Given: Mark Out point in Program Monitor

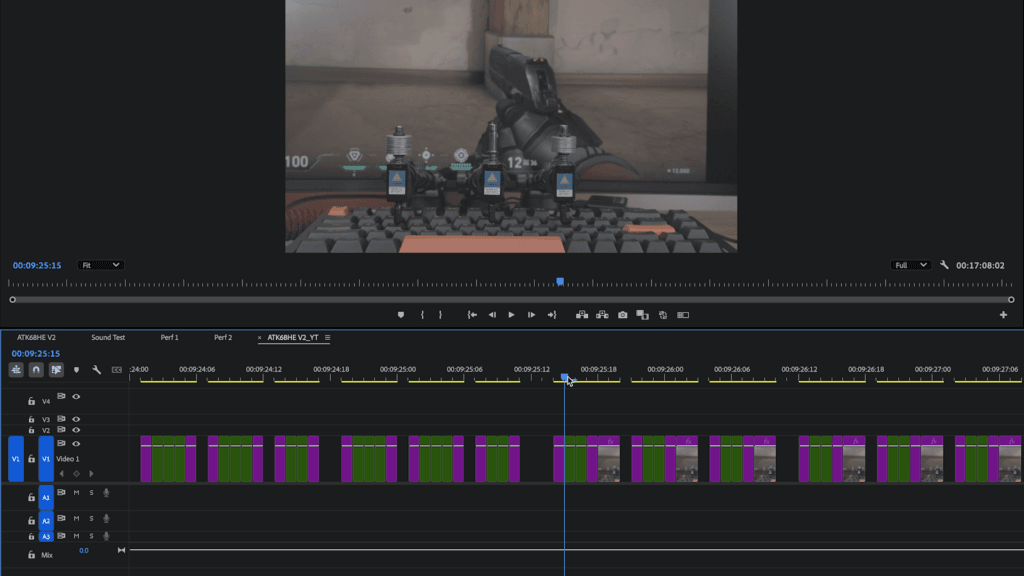Looking at the screenshot, I should coord(440,315).
